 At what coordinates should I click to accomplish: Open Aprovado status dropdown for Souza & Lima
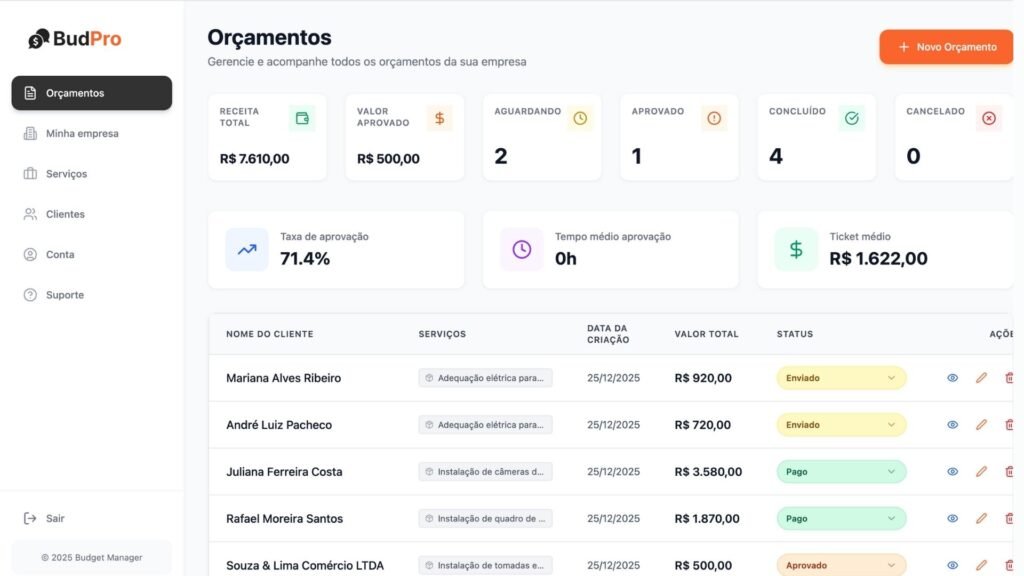[841, 565]
